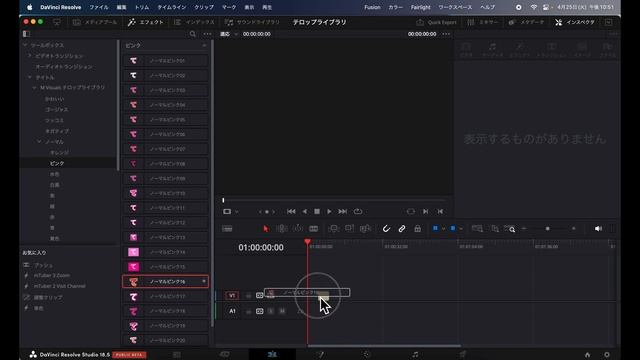Open the Fusion menu

coord(372,7)
